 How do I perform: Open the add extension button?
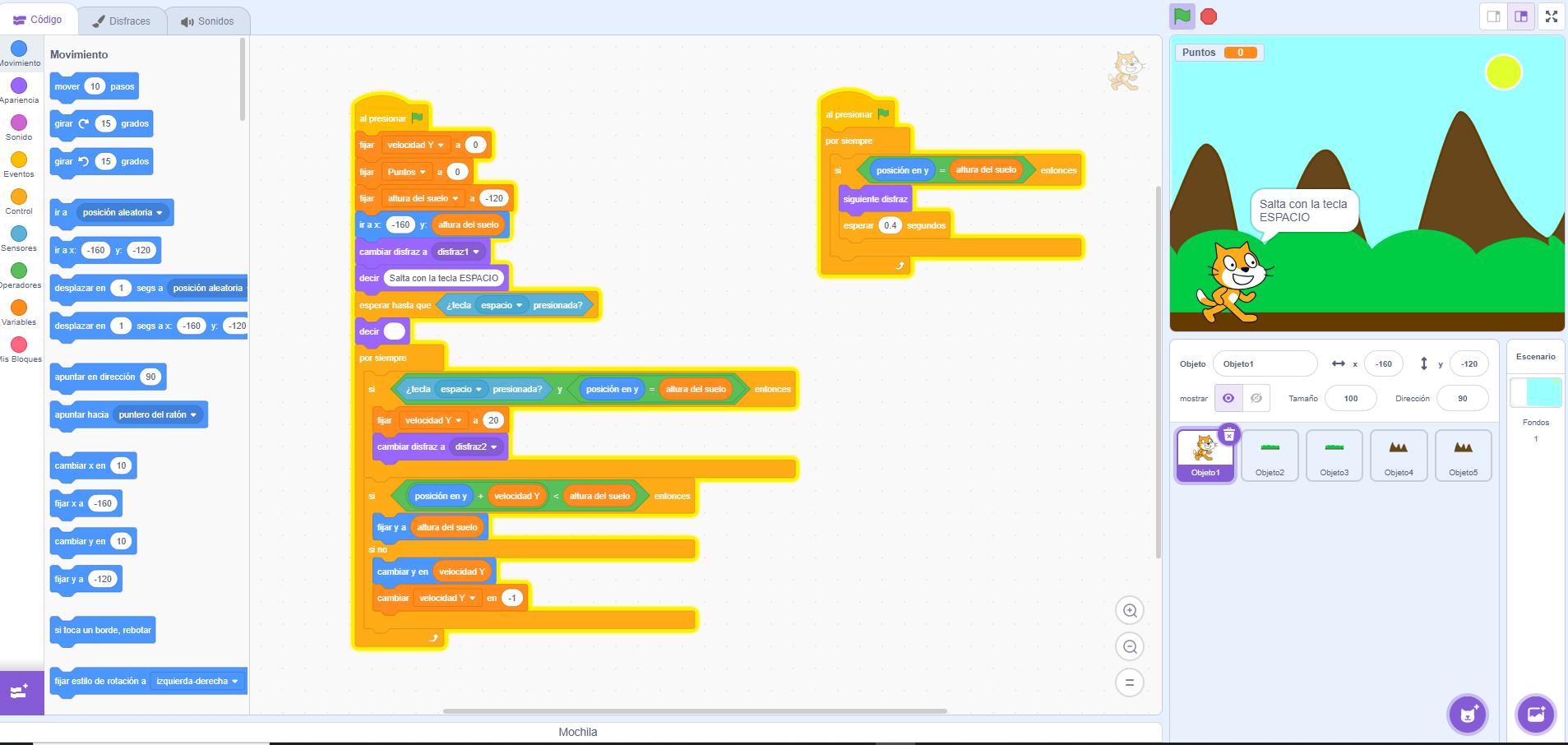(x=21, y=692)
